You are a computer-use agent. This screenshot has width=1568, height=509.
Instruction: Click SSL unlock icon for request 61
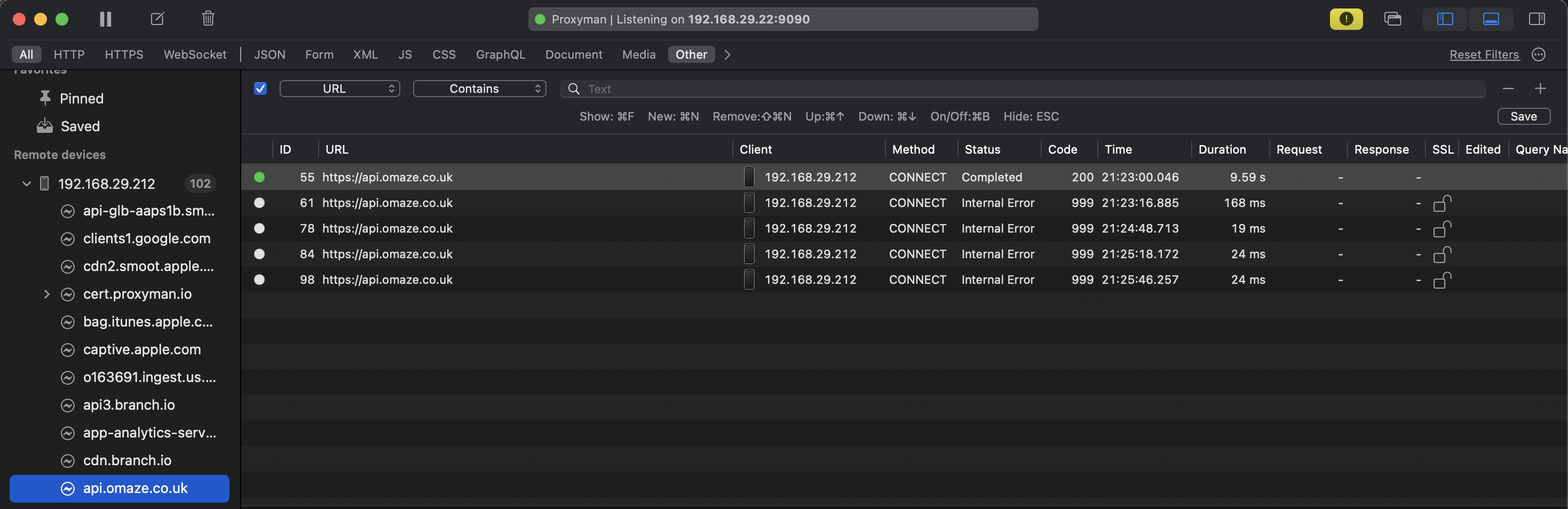tap(1442, 203)
